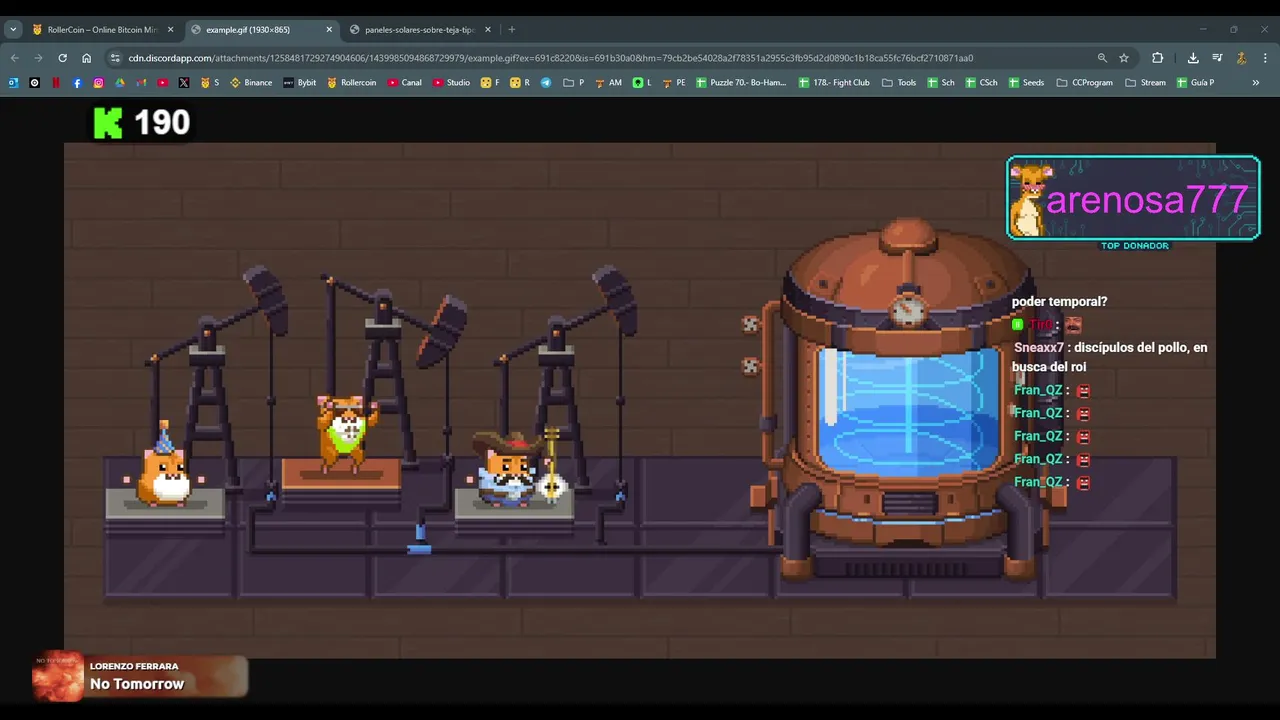Image resolution: width=1280 pixels, height=720 pixels.
Task: View site information icon in the address bar
Action: point(115,58)
